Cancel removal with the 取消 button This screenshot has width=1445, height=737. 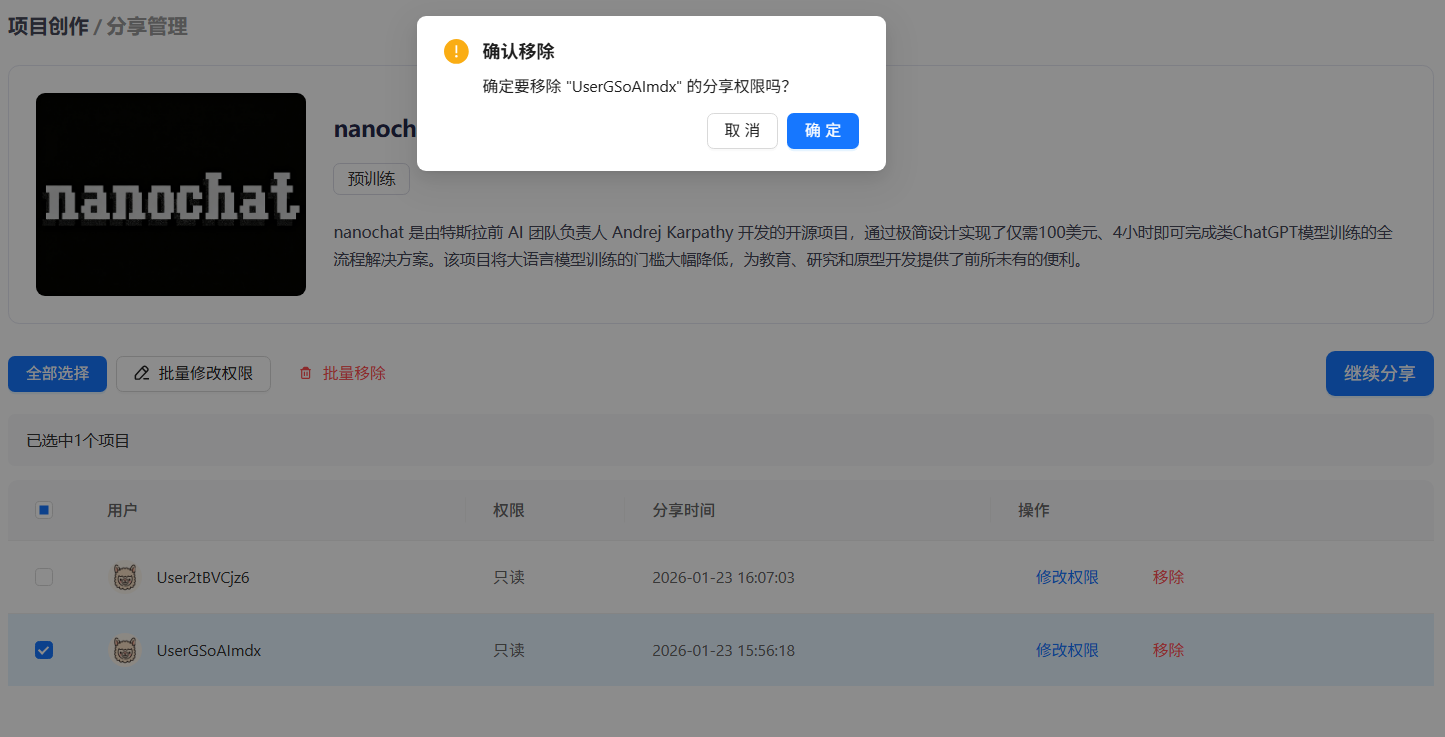[742, 131]
